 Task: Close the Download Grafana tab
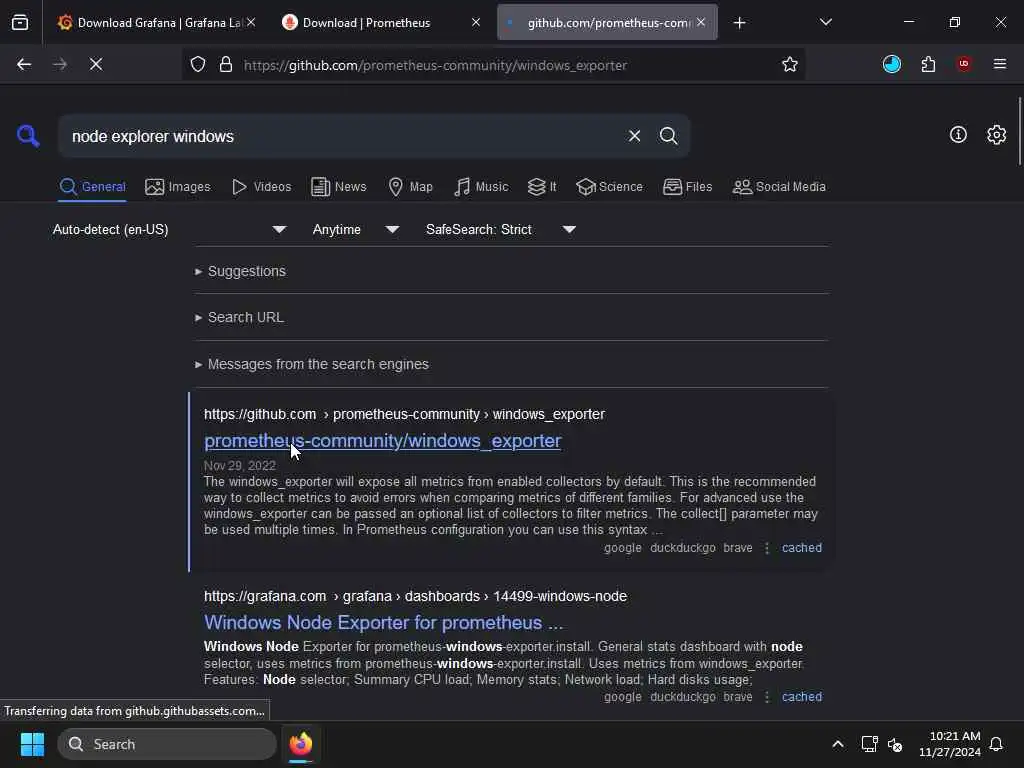251,22
